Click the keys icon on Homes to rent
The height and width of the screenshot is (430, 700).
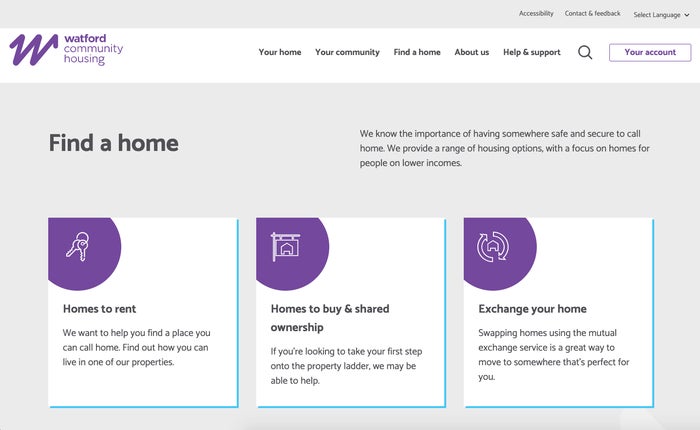click(78, 246)
